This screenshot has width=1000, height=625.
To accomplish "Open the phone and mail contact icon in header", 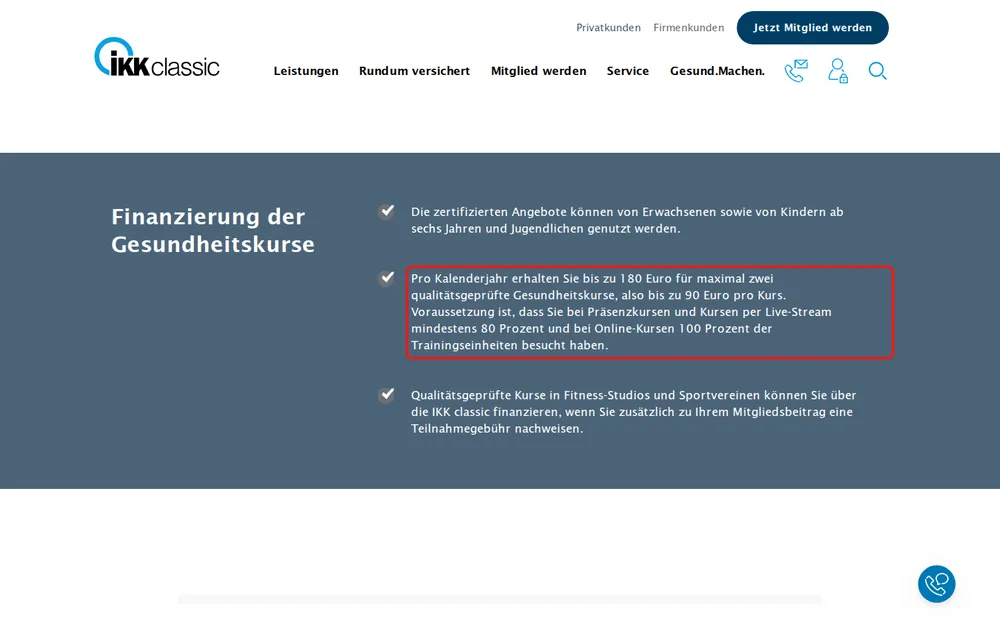I will pos(796,71).
